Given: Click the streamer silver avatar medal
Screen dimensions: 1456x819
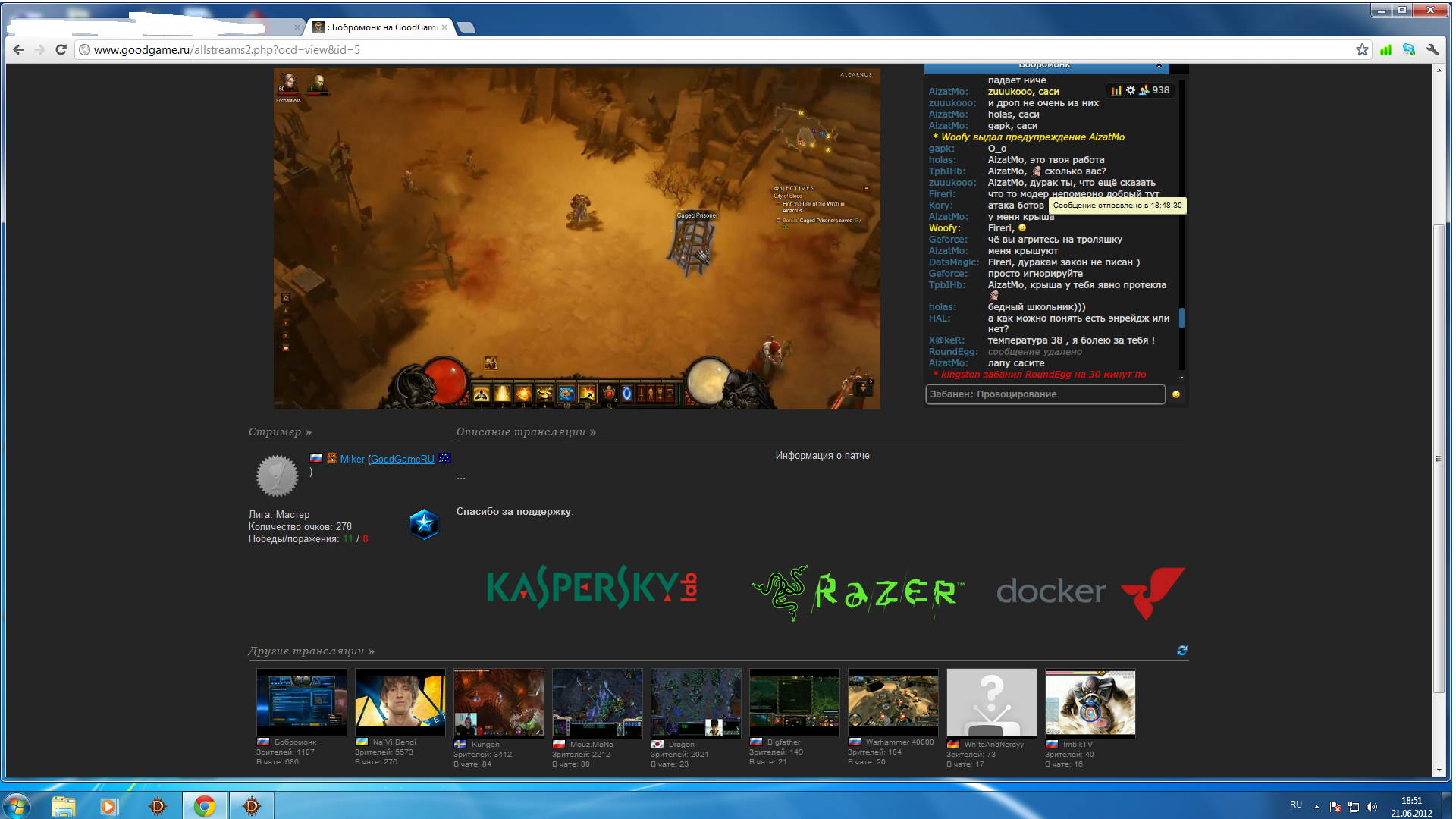Looking at the screenshot, I should click(x=277, y=475).
